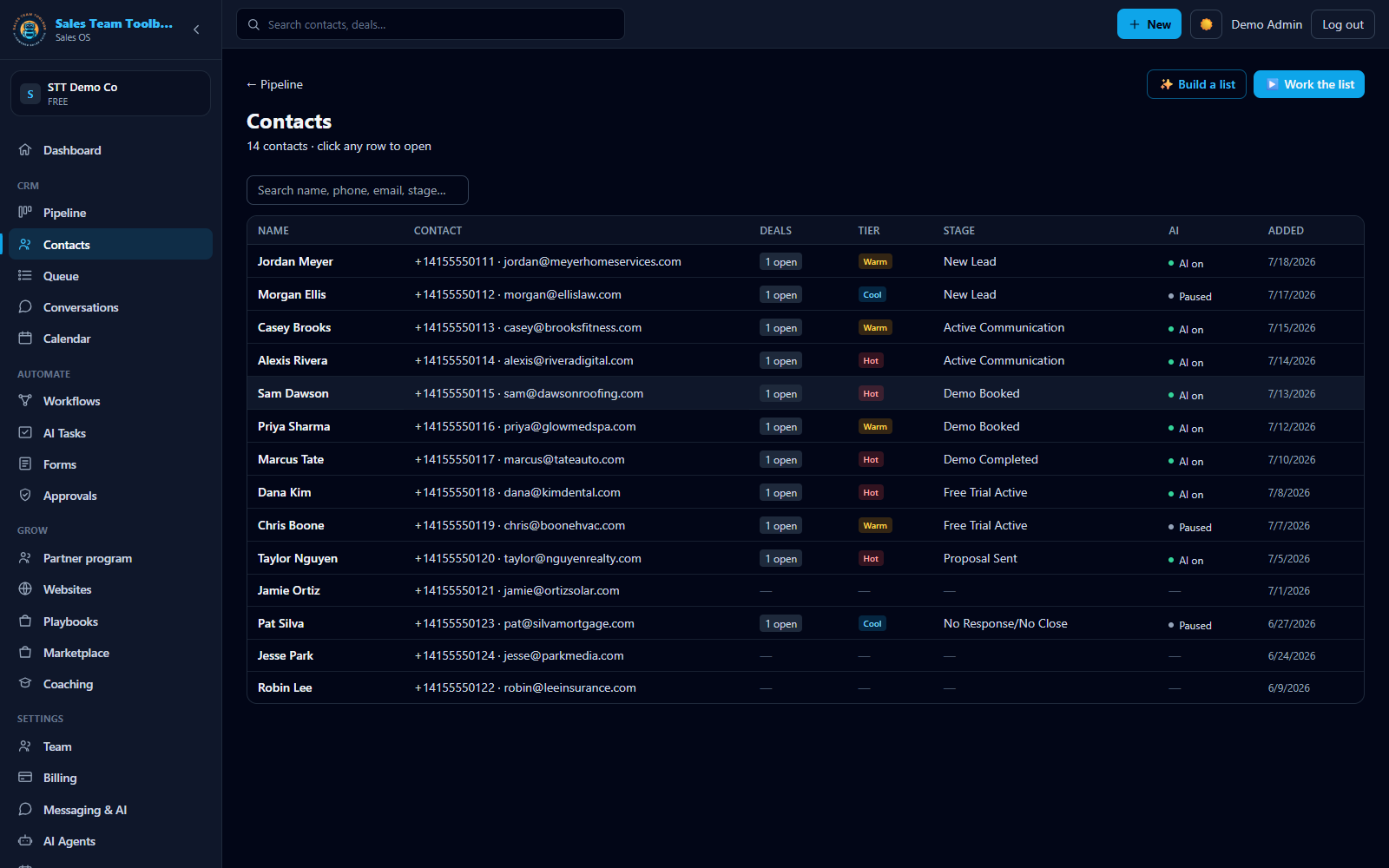Screen dimensions: 1389x868
Task: Open the Morgan Ellis contact row
Action: point(806,294)
